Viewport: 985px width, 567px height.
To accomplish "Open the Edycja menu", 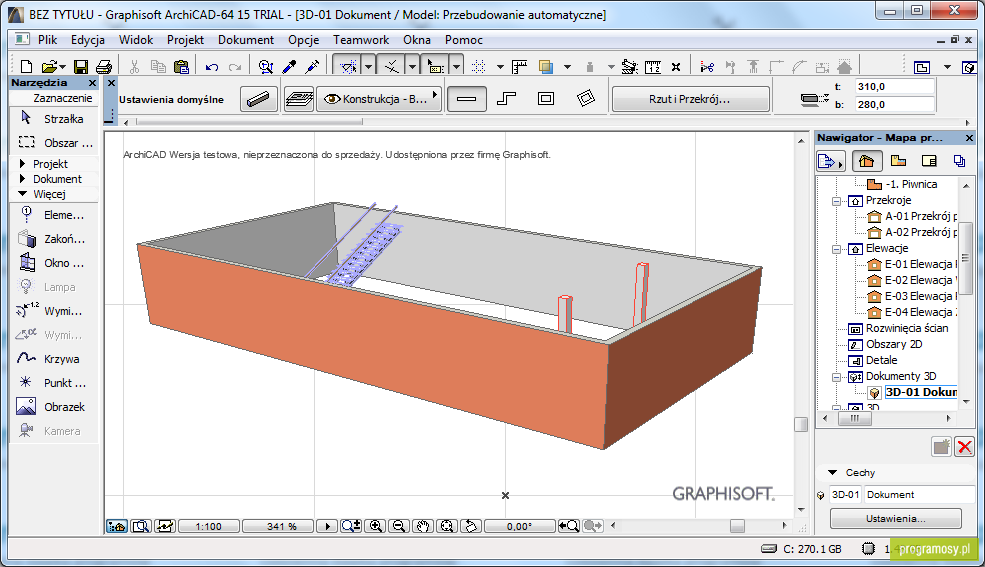I will coord(87,40).
